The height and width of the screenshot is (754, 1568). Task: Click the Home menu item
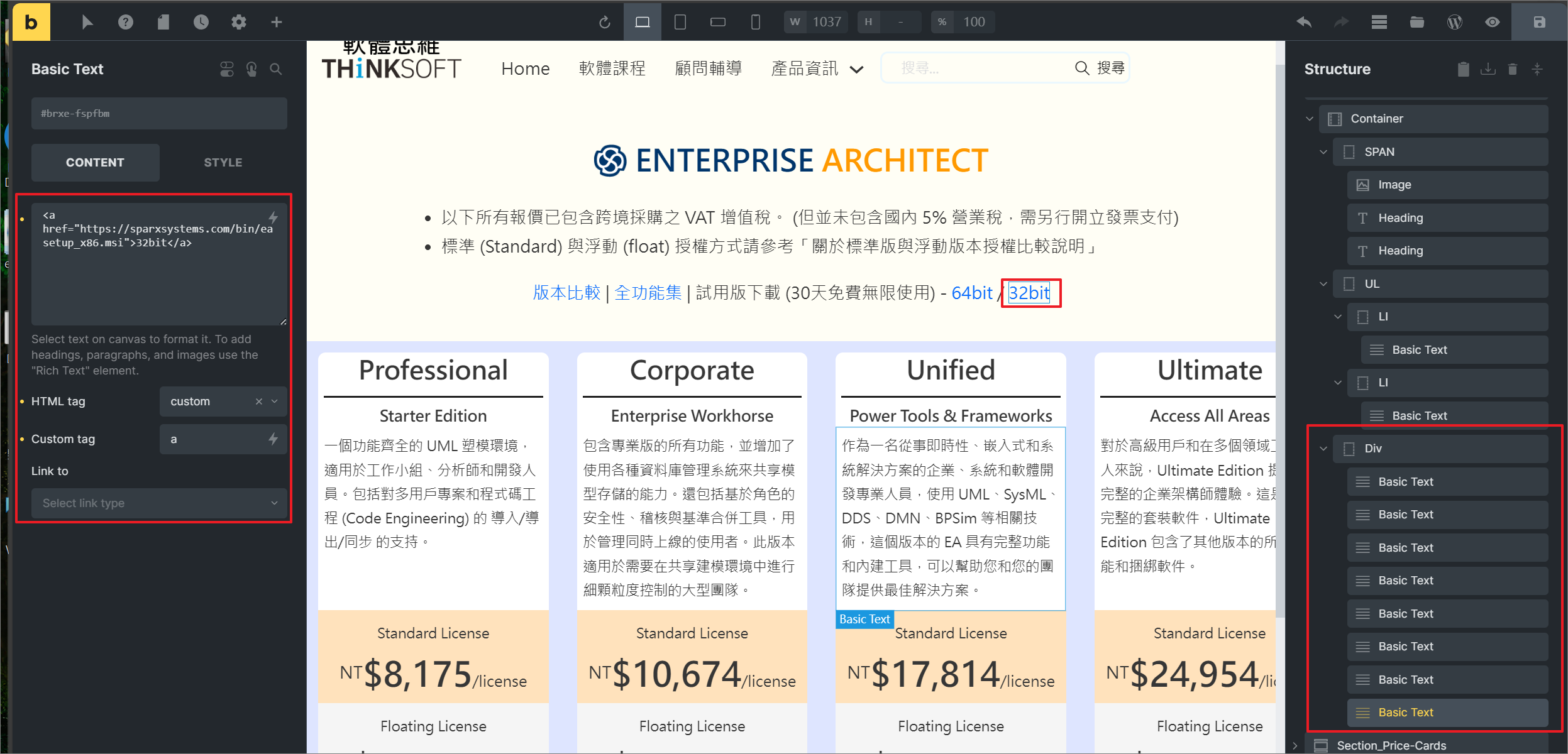[526, 68]
